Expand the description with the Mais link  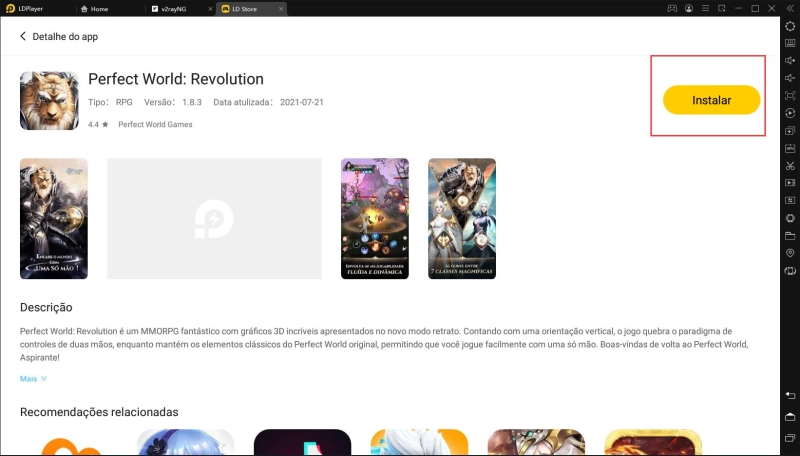33,378
